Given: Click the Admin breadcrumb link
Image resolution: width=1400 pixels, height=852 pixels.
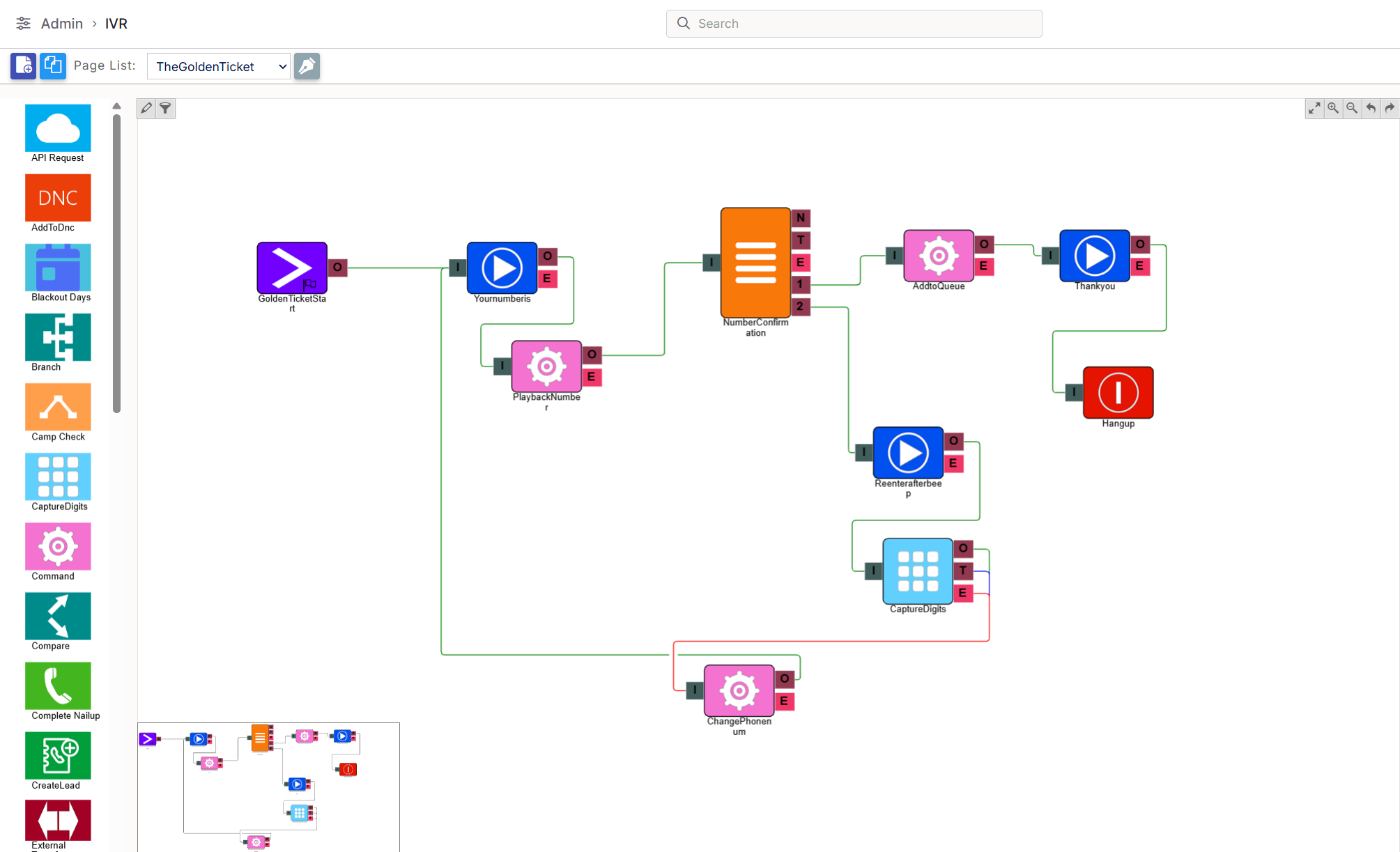Looking at the screenshot, I should coord(62,24).
